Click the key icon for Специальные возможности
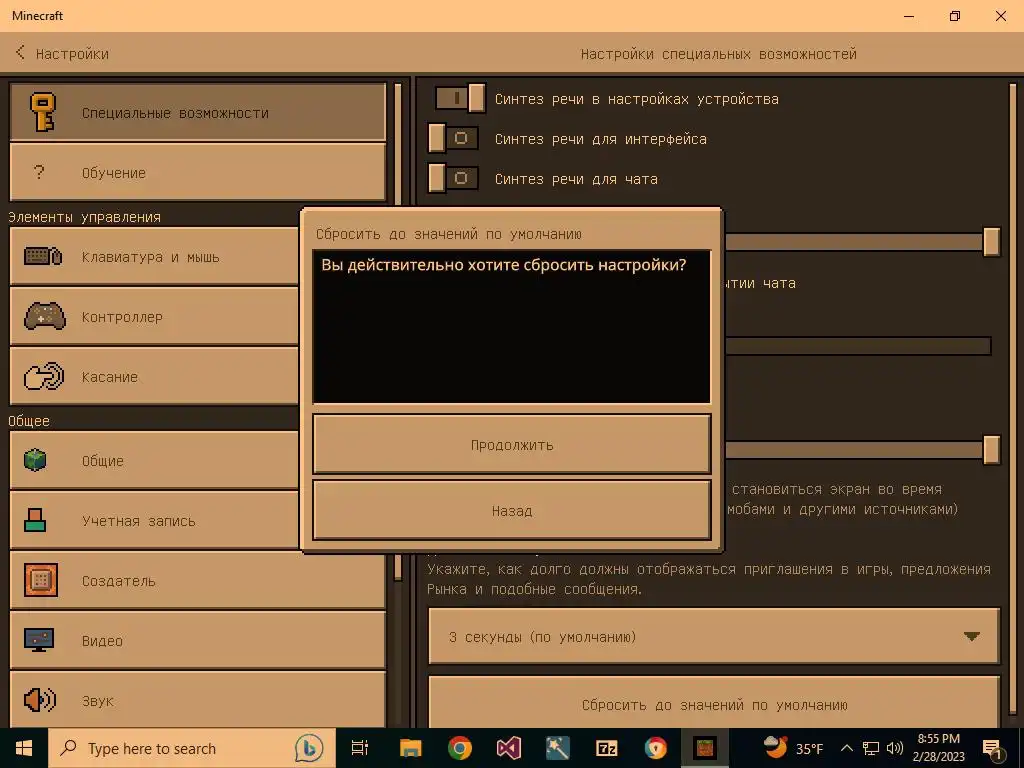Image resolution: width=1024 pixels, height=768 pixels. [x=42, y=112]
